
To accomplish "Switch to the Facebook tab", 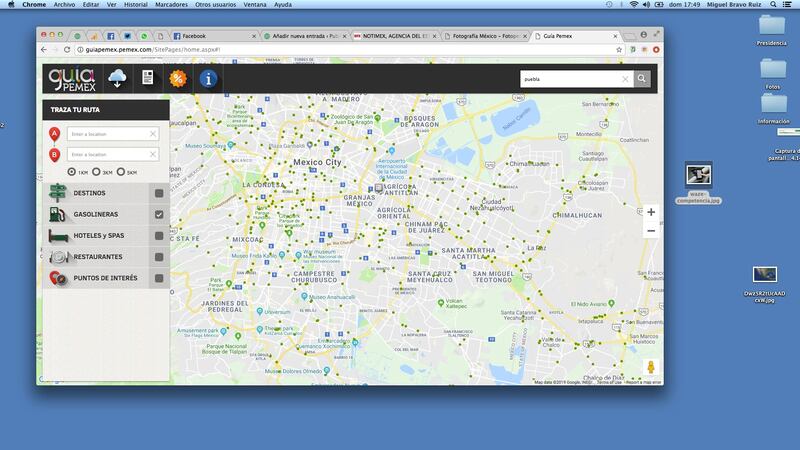I will click(214, 36).
